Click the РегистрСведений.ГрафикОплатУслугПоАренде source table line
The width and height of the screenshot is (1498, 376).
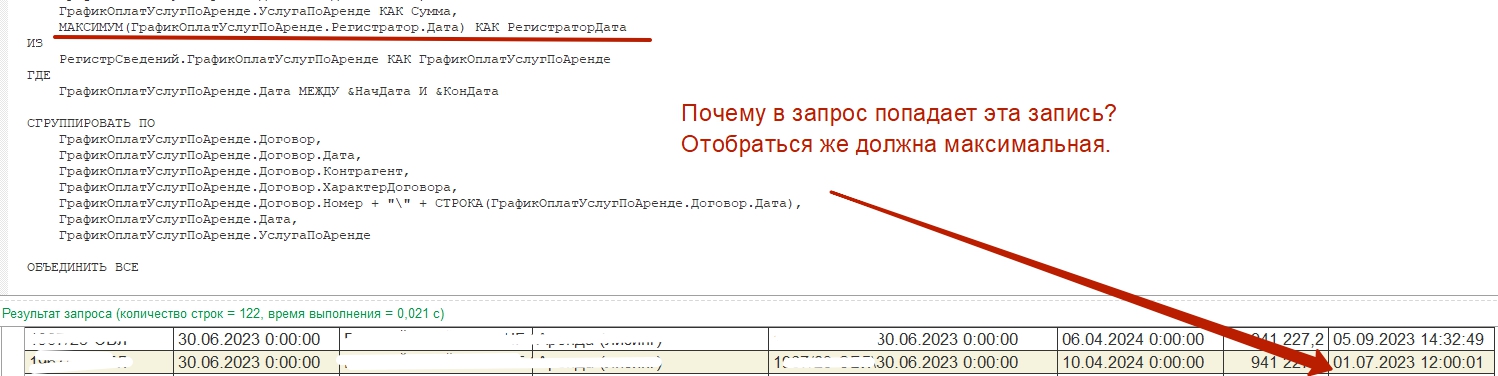pos(334,59)
